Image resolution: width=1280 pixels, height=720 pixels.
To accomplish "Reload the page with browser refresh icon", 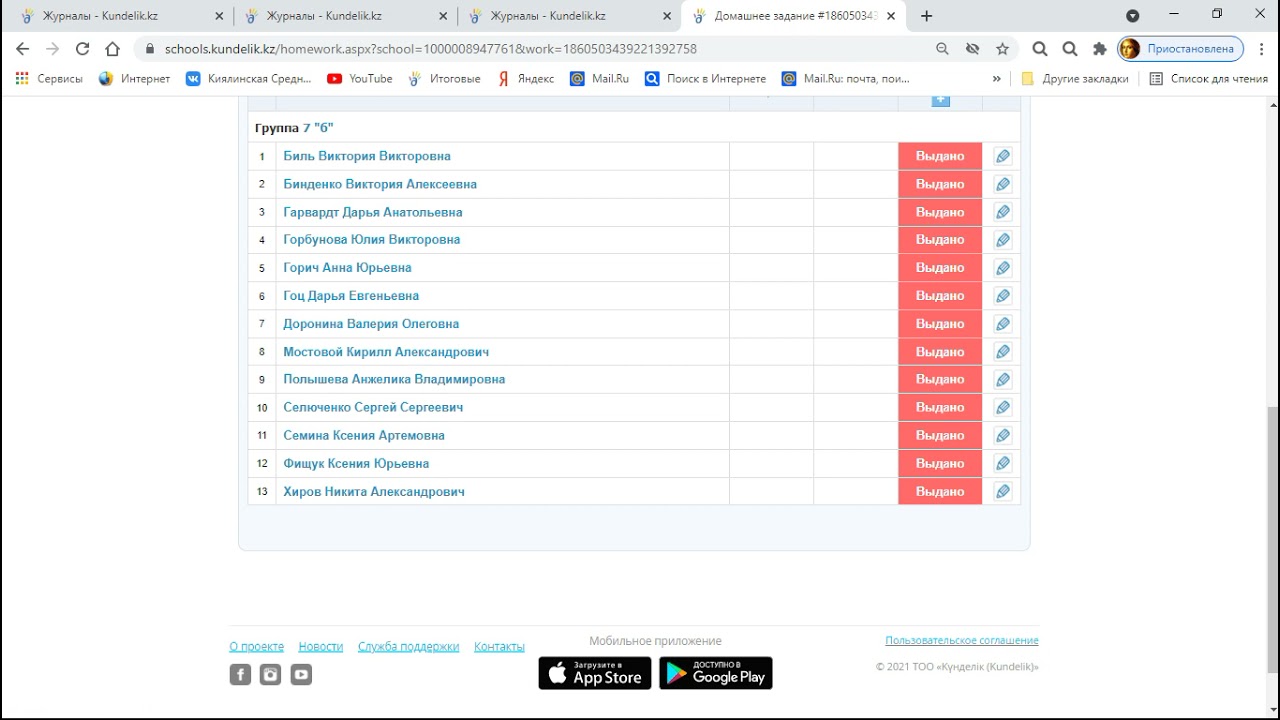I will coord(82,48).
